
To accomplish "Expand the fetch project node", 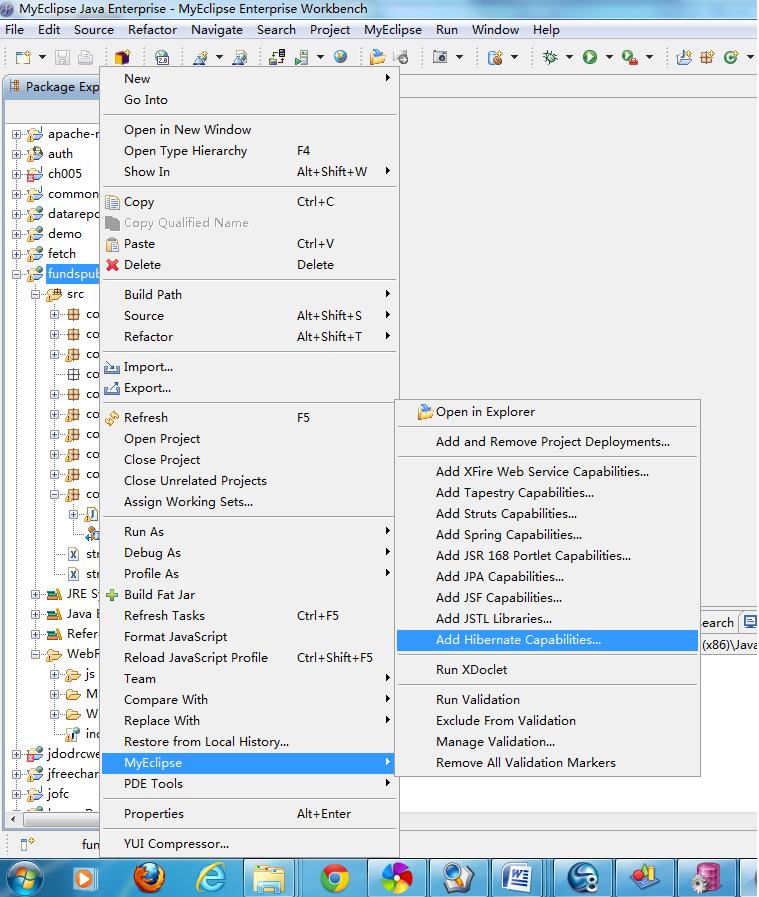I will [16, 255].
